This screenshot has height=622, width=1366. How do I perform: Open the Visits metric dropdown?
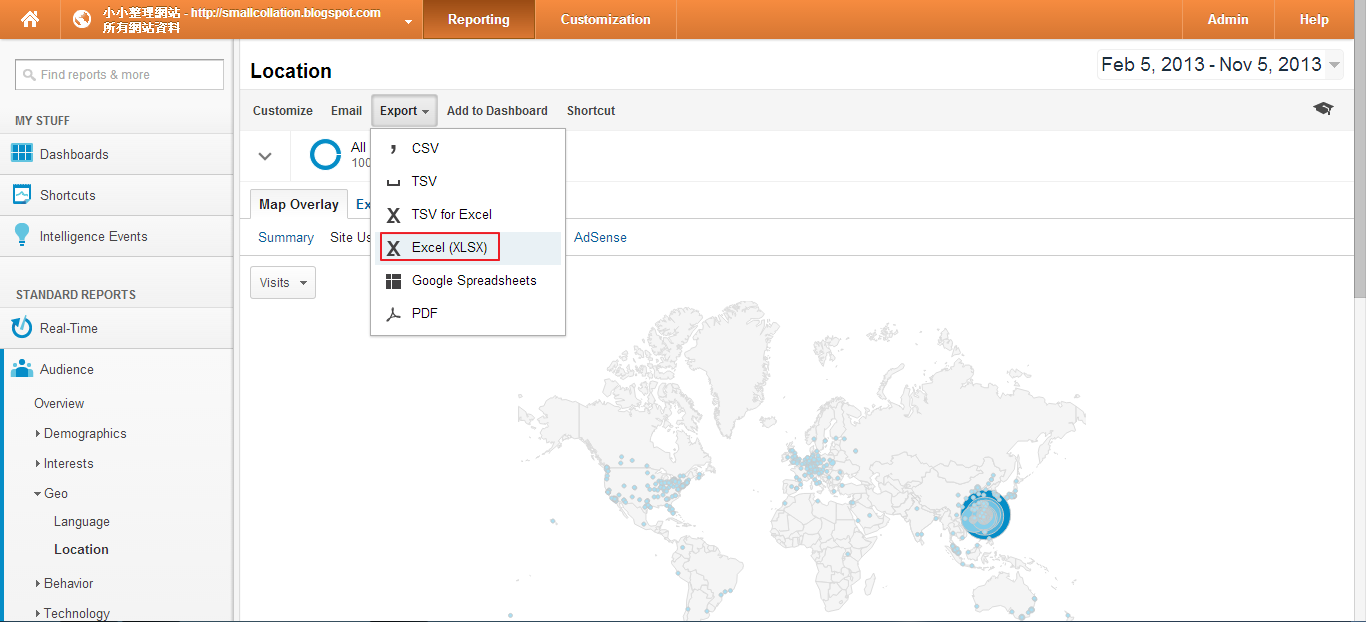coord(282,282)
